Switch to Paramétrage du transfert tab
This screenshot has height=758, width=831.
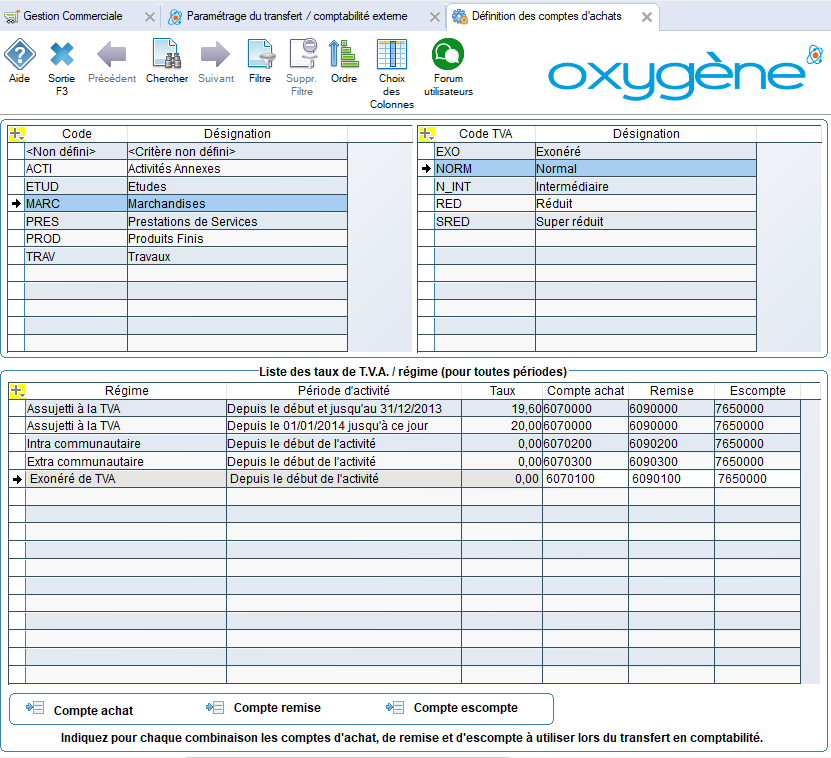(x=300, y=16)
